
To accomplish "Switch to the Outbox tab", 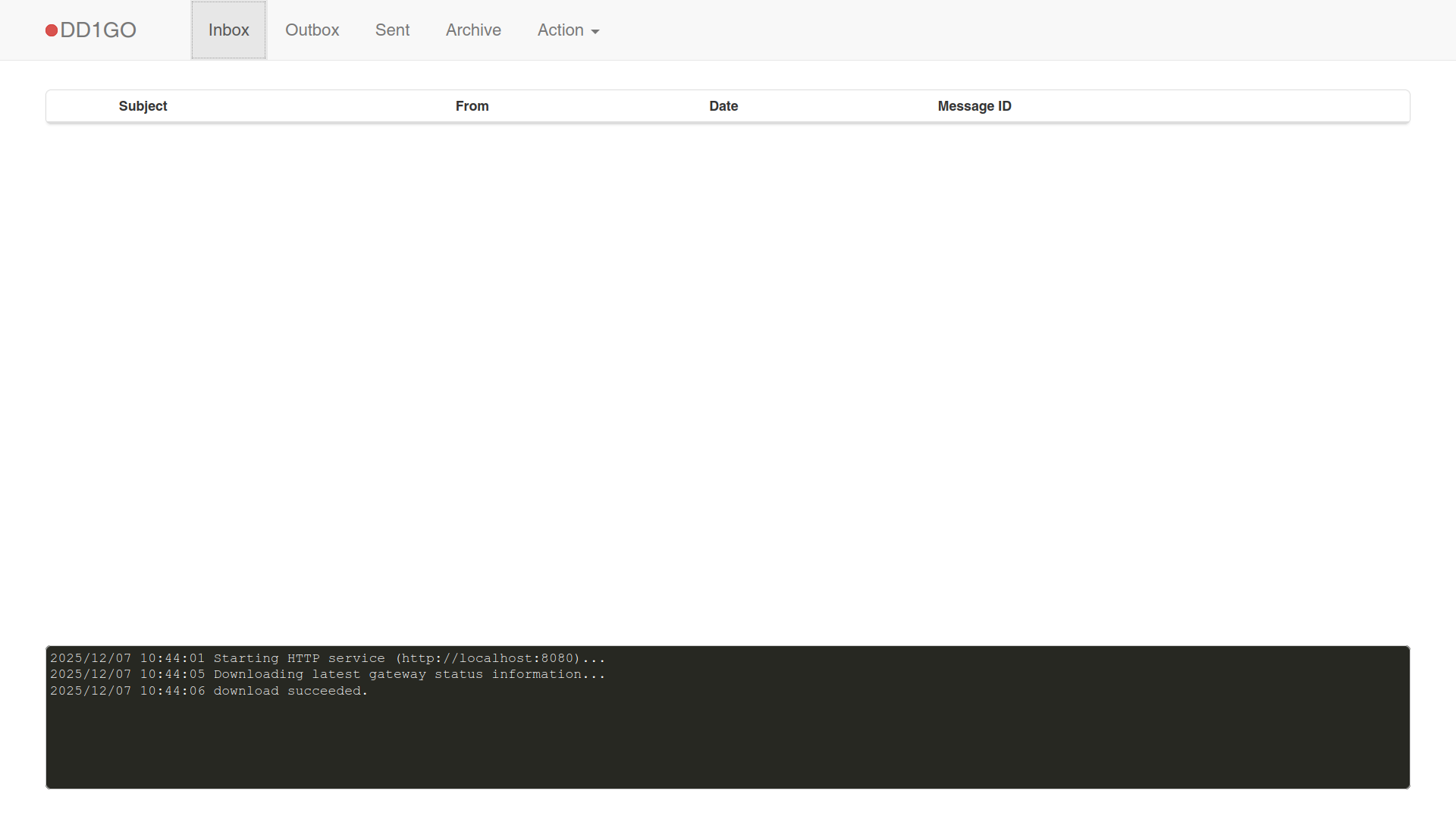I will [312, 30].
